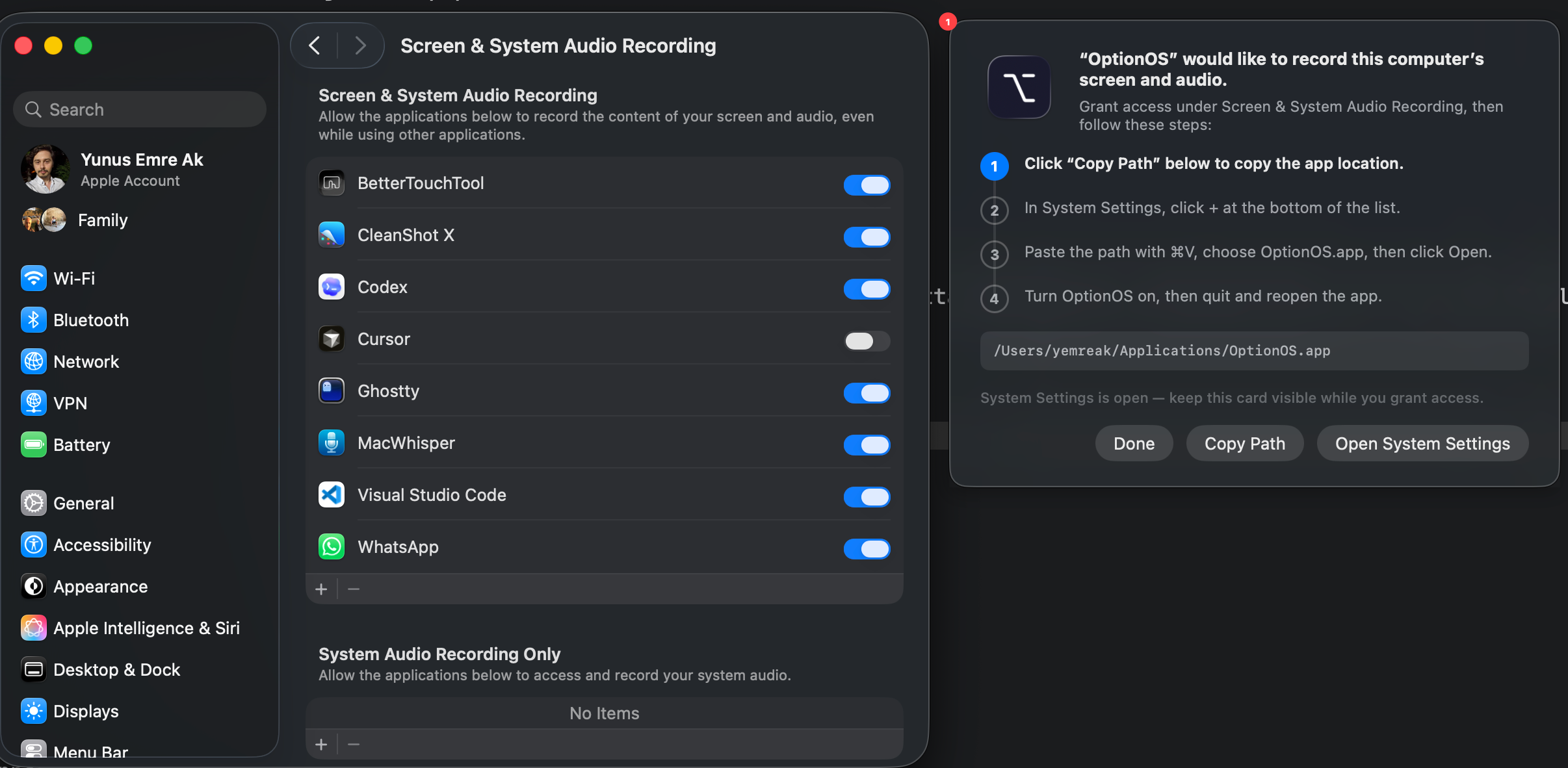Click the Family avatars icon
Image resolution: width=1568 pixels, height=768 pixels.
point(44,220)
